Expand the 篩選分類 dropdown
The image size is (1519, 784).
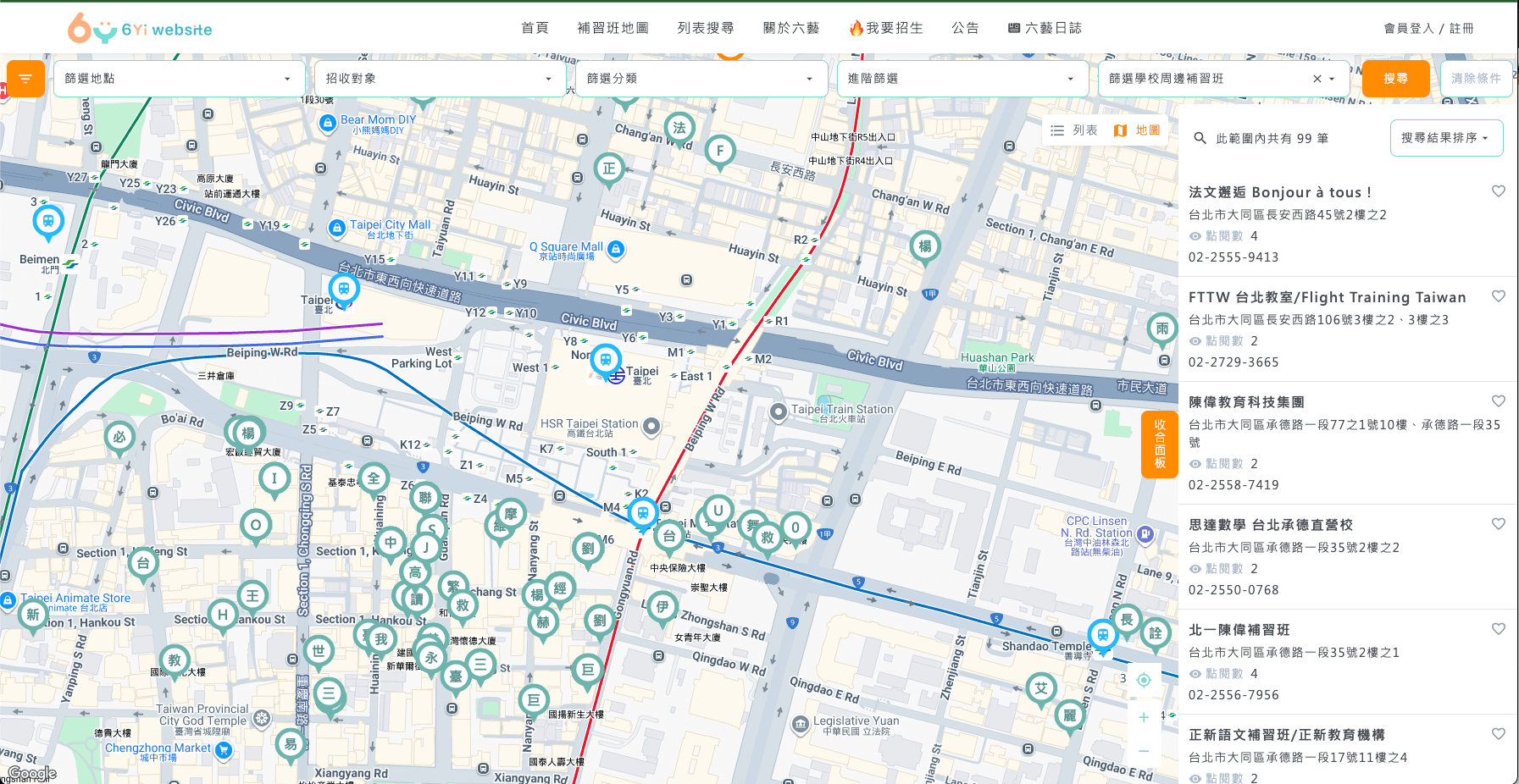click(x=701, y=79)
